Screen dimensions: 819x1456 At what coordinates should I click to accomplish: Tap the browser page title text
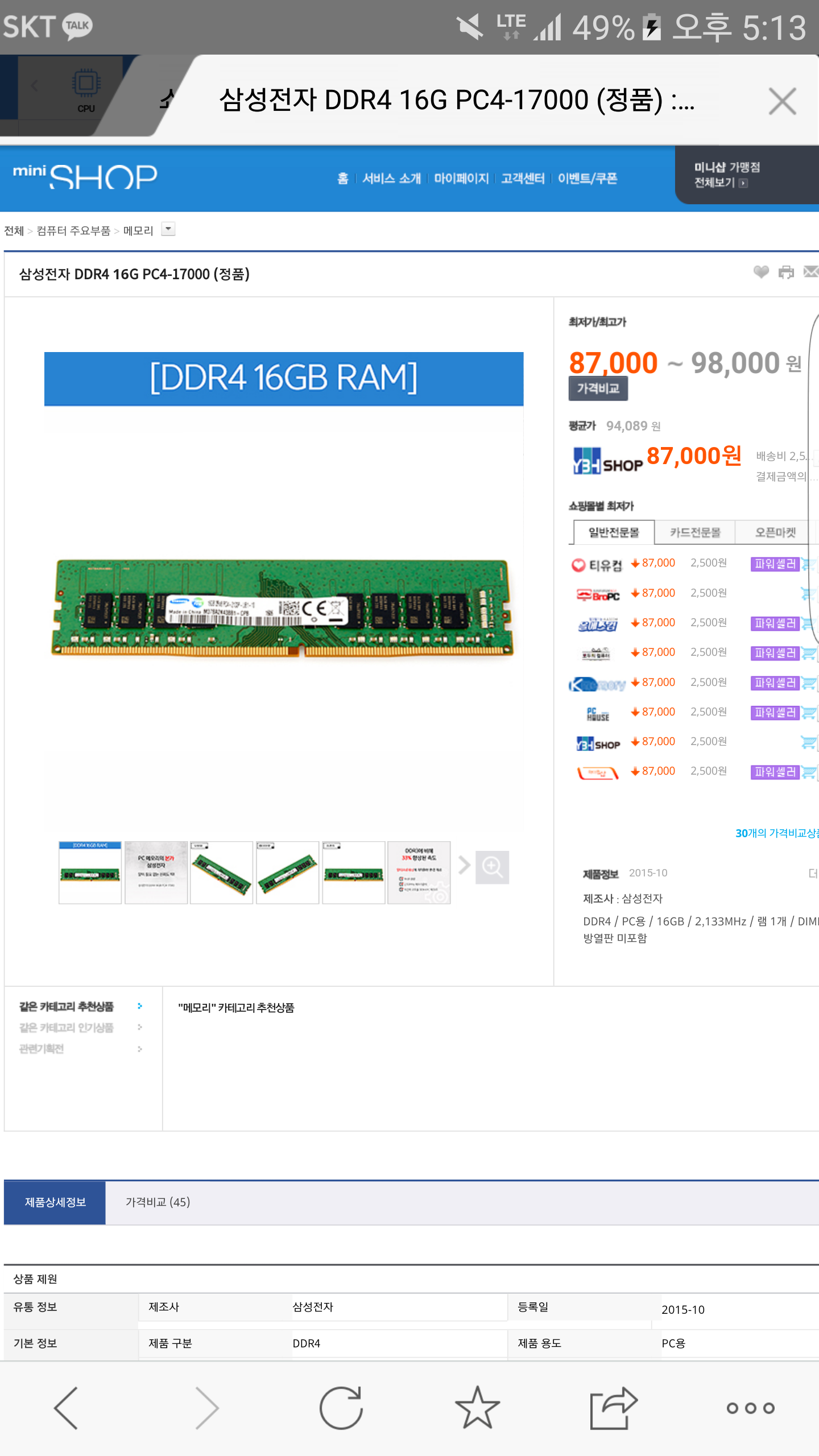coord(456,100)
